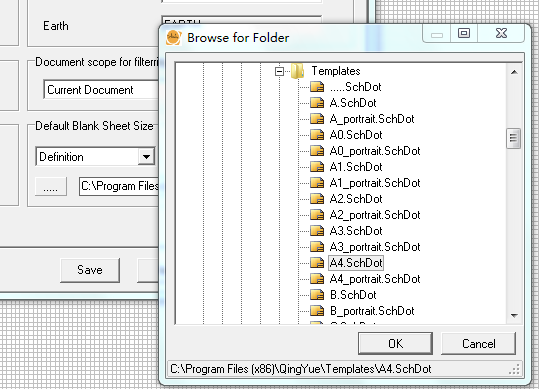Screen dimensions: 539x389
Task: Click the A3.SchDot template icon
Action: point(317,231)
